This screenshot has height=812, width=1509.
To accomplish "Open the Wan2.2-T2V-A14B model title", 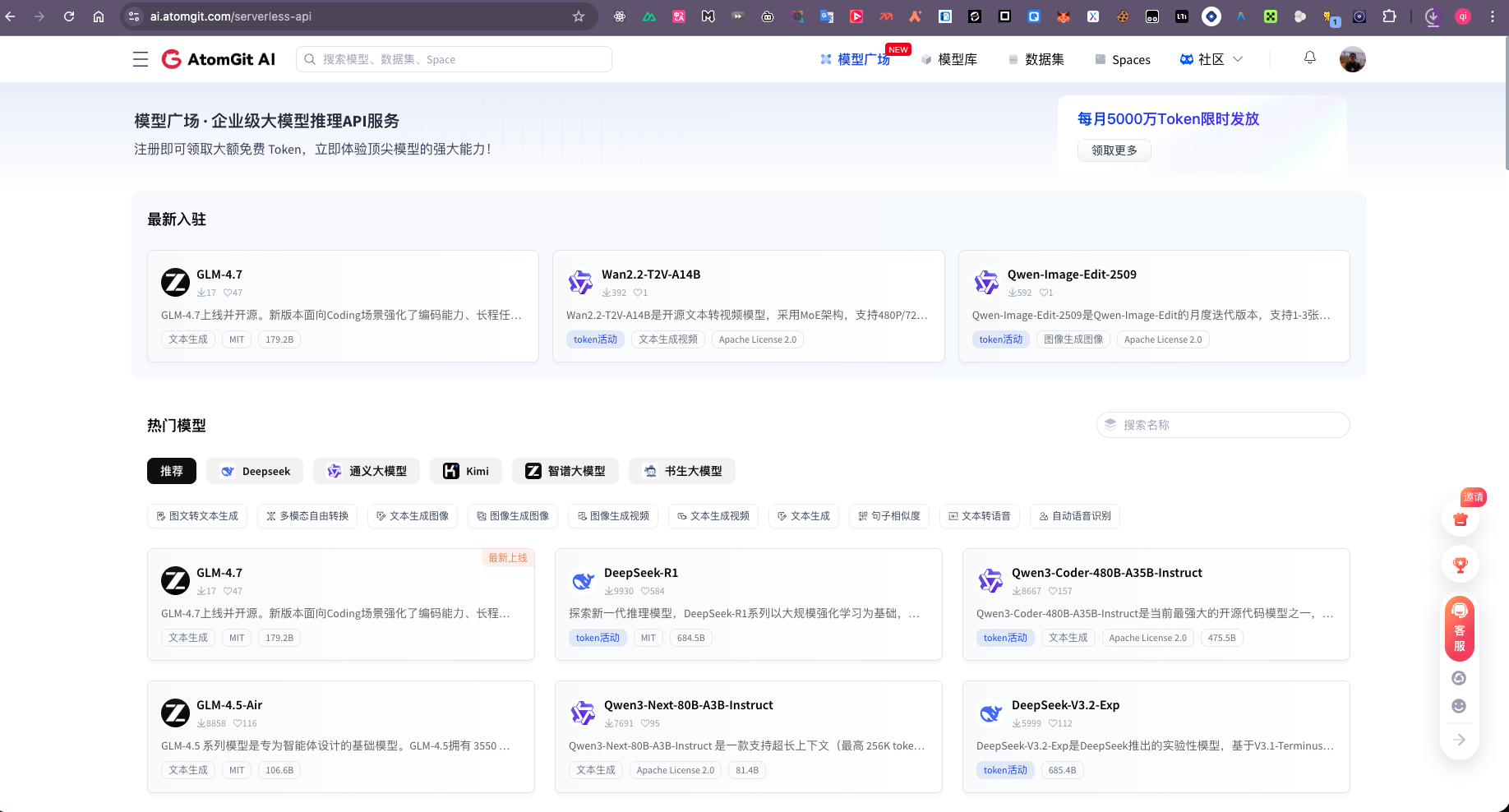I will click(x=651, y=275).
